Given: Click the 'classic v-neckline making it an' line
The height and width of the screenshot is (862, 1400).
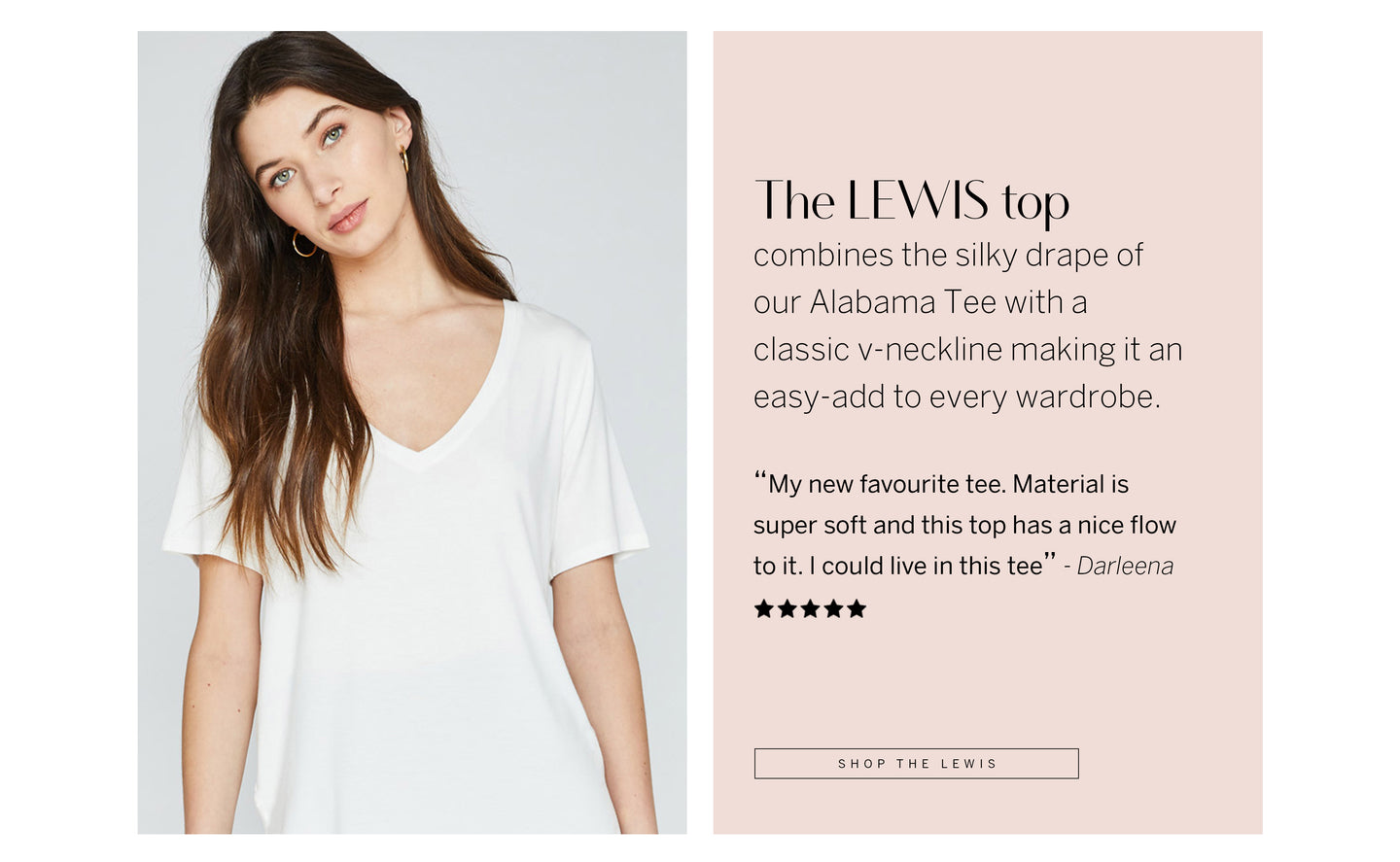Looking at the screenshot, I should click(968, 349).
